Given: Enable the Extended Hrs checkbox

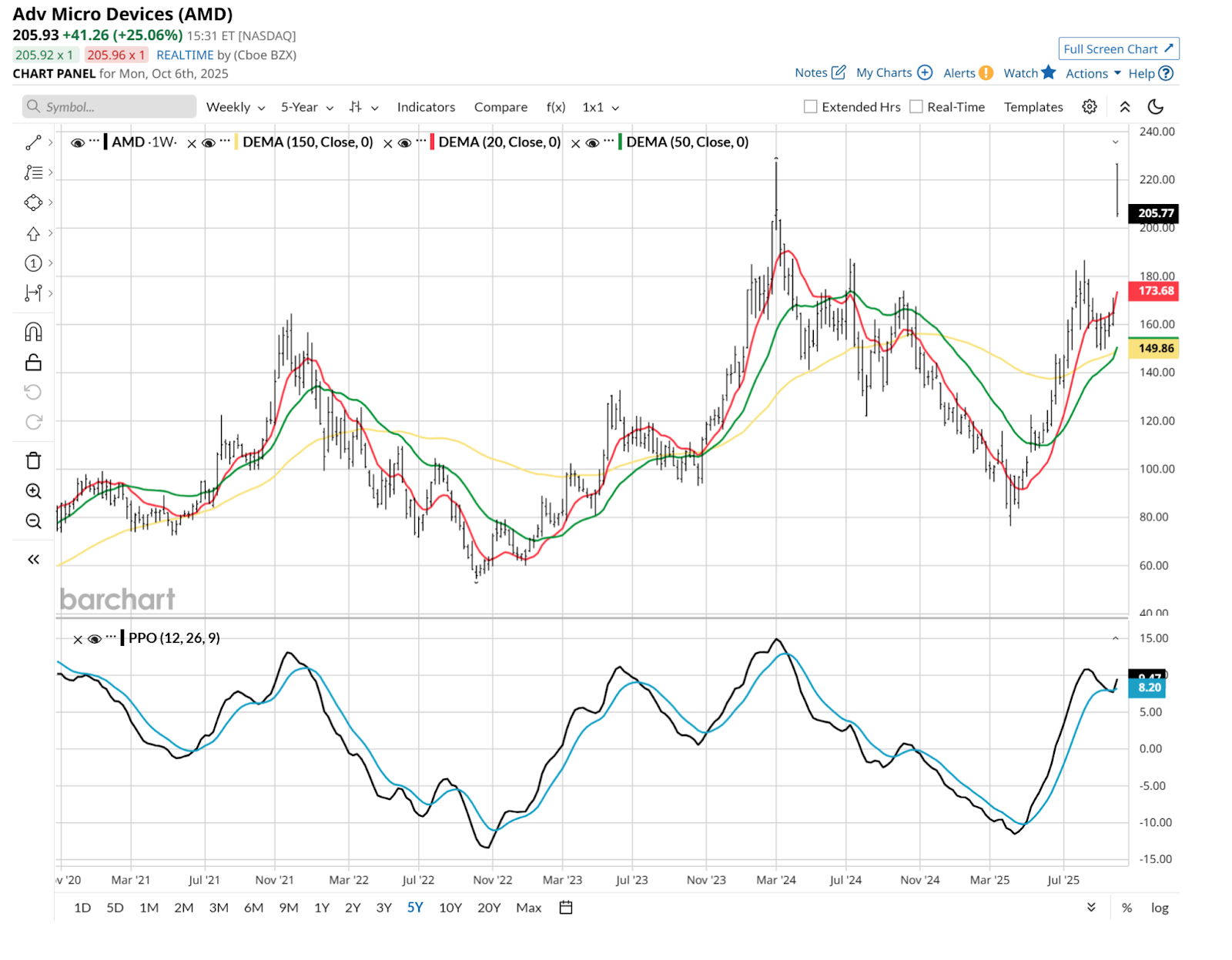Looking at the screenshot, I should point(810,107).
